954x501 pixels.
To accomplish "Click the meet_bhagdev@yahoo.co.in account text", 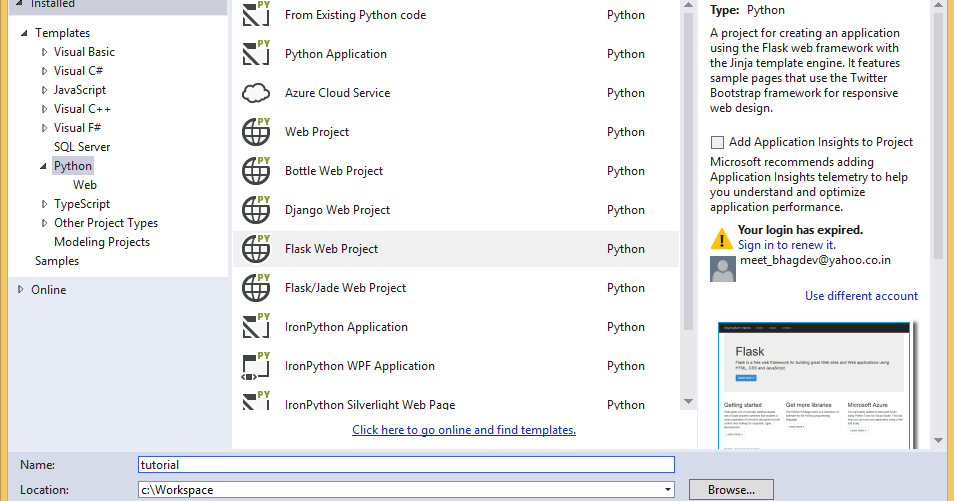I will (x=815, y=260).
